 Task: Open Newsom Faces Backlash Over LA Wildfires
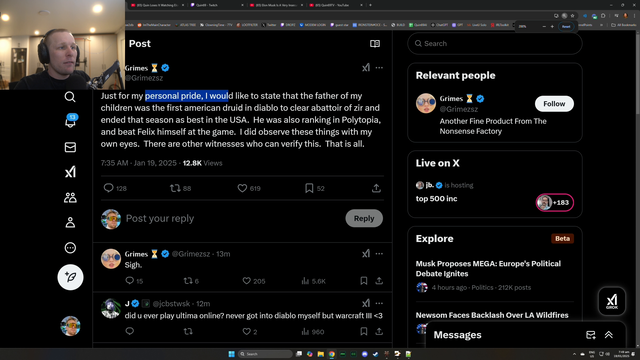(492, 315)
